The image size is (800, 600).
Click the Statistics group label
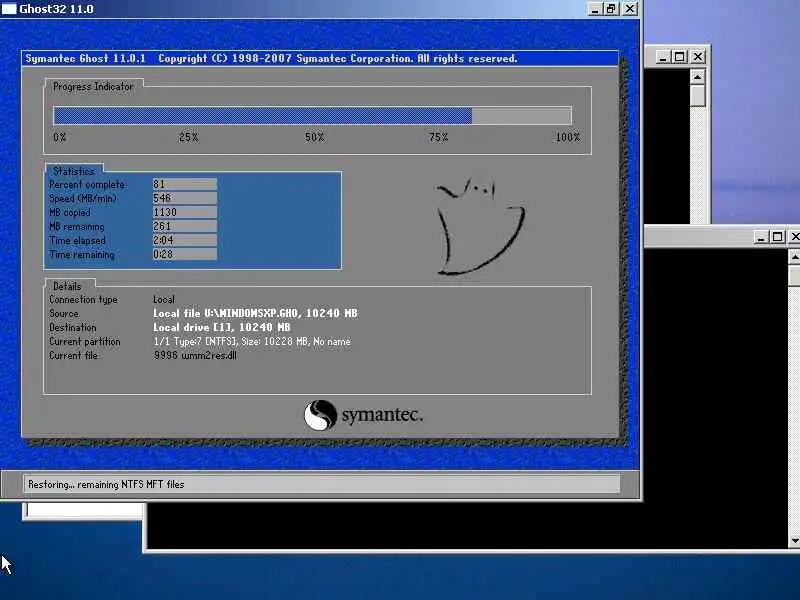[x=74, y=171]
